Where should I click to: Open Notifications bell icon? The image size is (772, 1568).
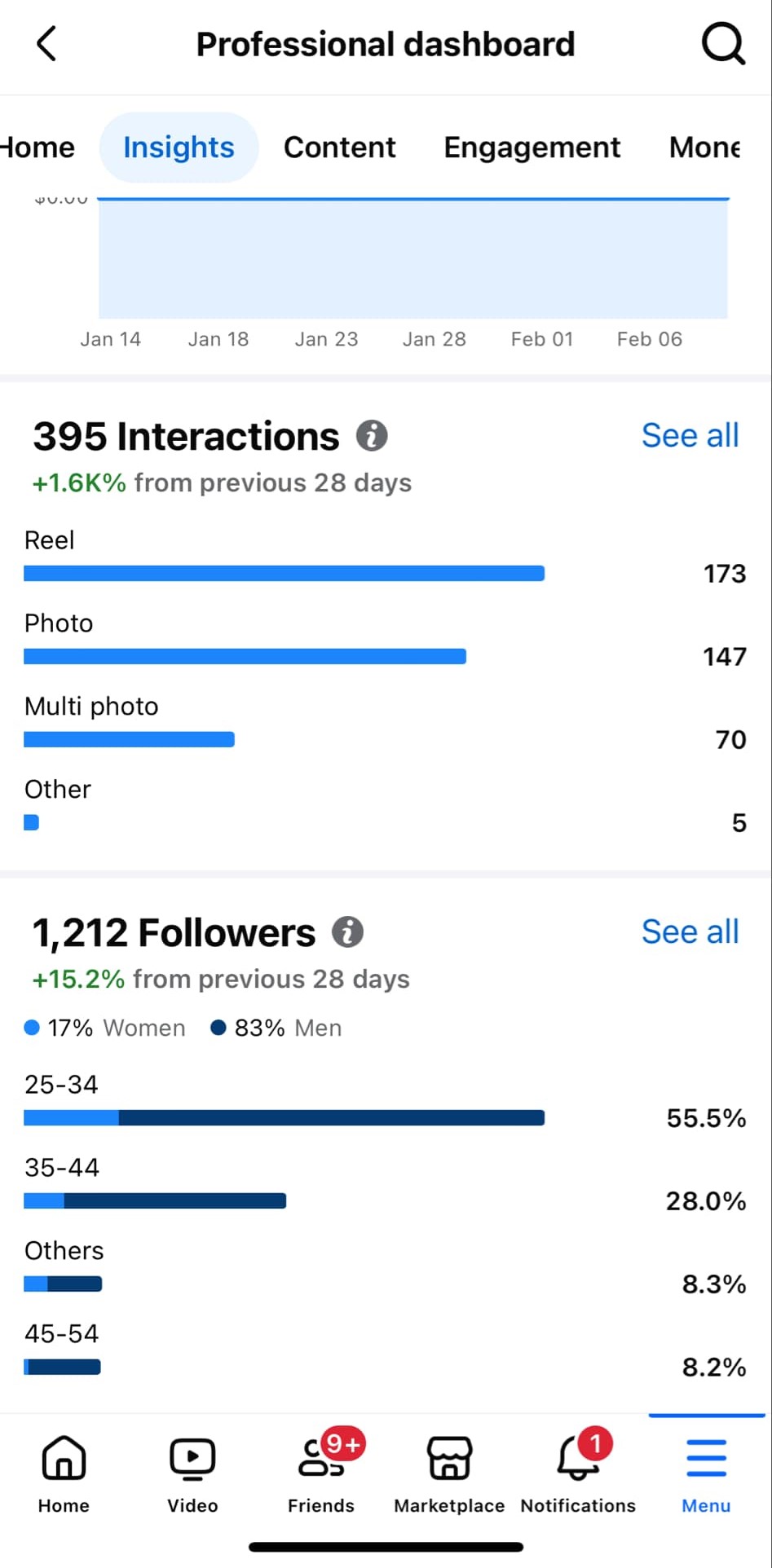578,1471
